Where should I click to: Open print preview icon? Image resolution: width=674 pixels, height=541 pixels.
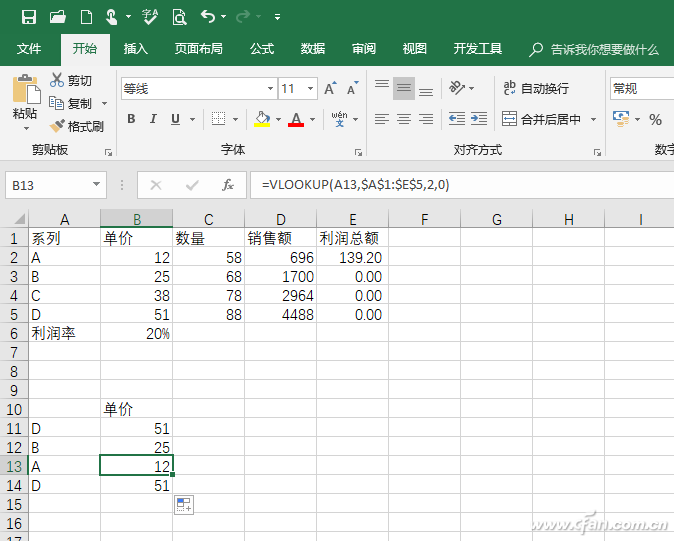pyautogui.click(x=179, y=17)
